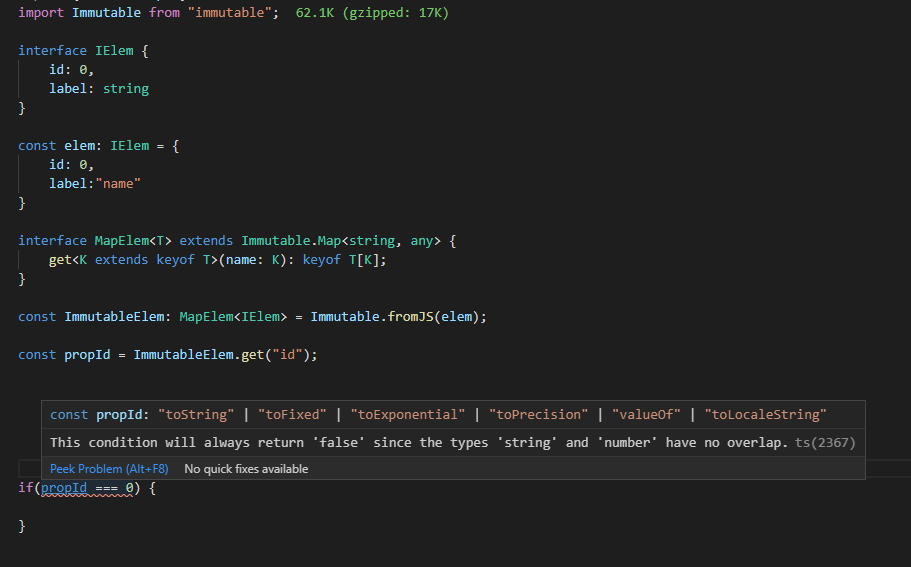Click the 'interface MapElem<T> extends' line
The height and width of the screenshot is (567, 911).
pos(237,241)
